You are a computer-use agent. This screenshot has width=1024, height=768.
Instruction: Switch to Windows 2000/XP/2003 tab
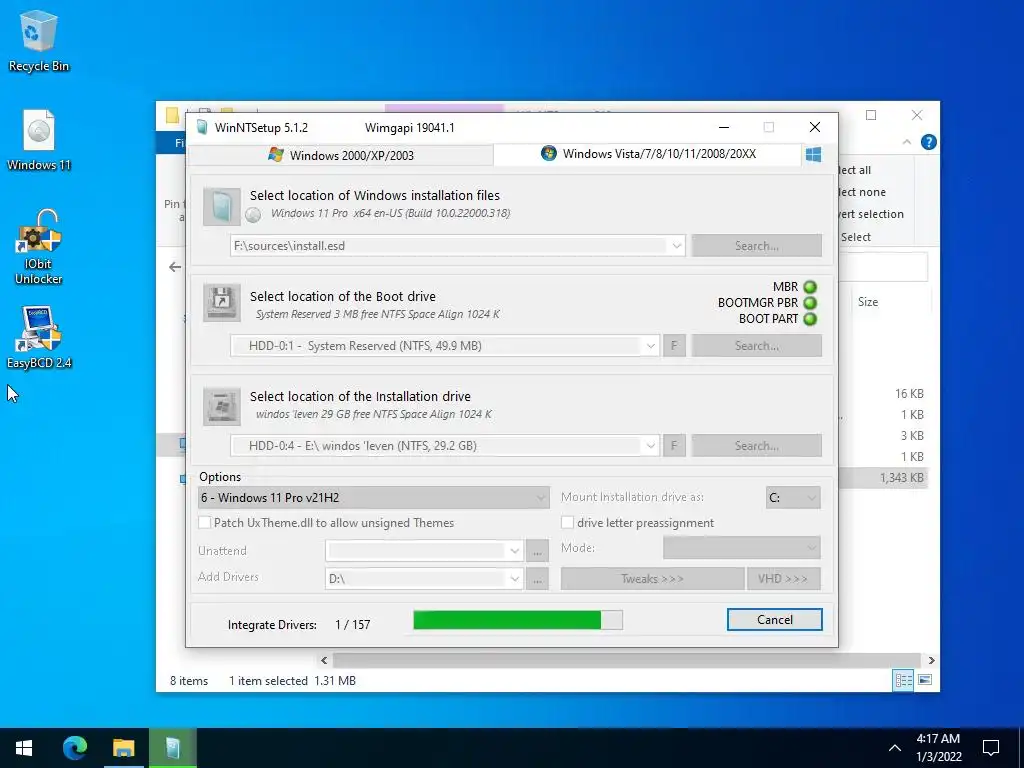pos(341,155)
